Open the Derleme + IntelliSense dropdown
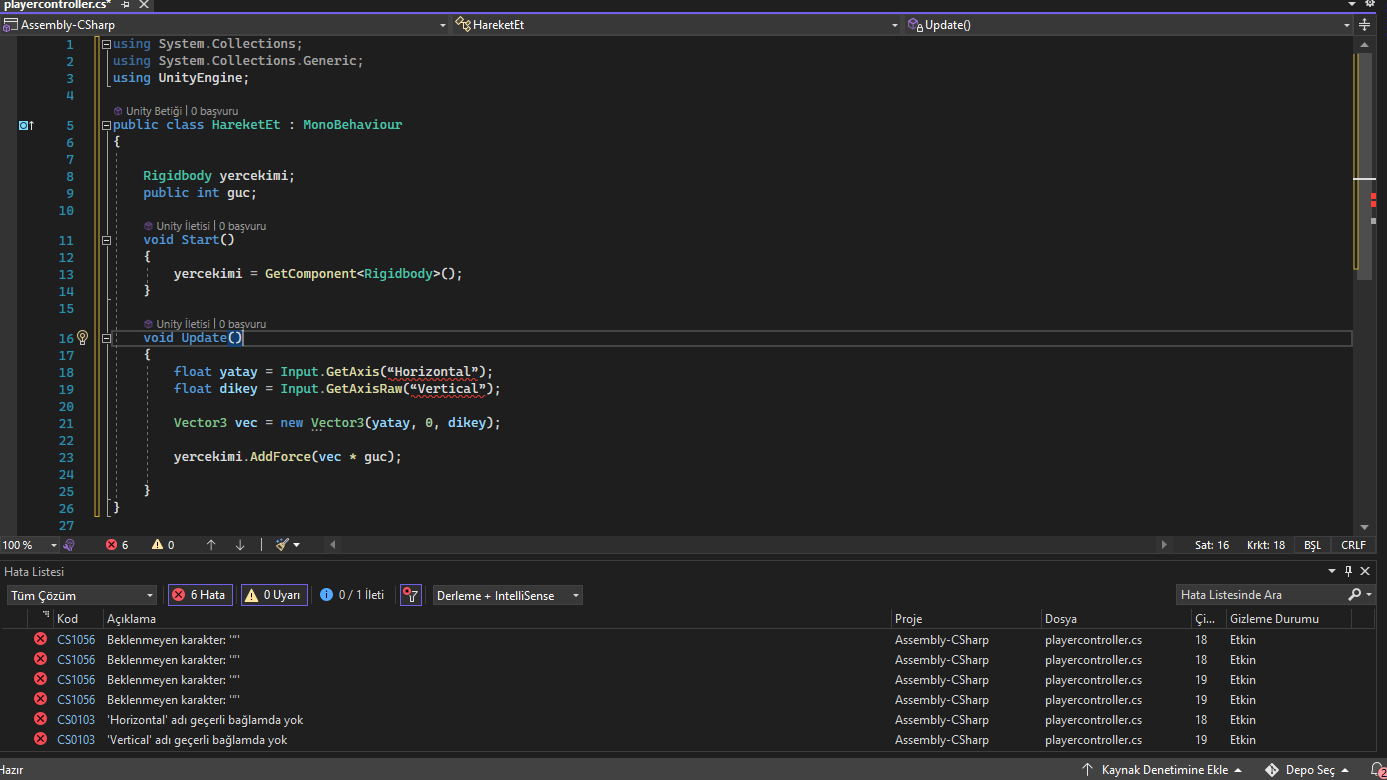This screenshot has height=780, width=1387. (507, 595)
